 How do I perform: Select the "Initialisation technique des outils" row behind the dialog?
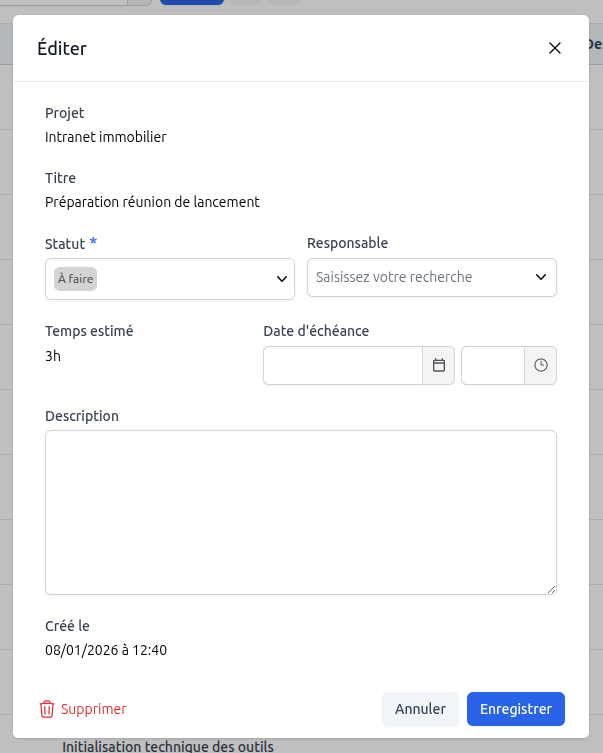point(168,746)
